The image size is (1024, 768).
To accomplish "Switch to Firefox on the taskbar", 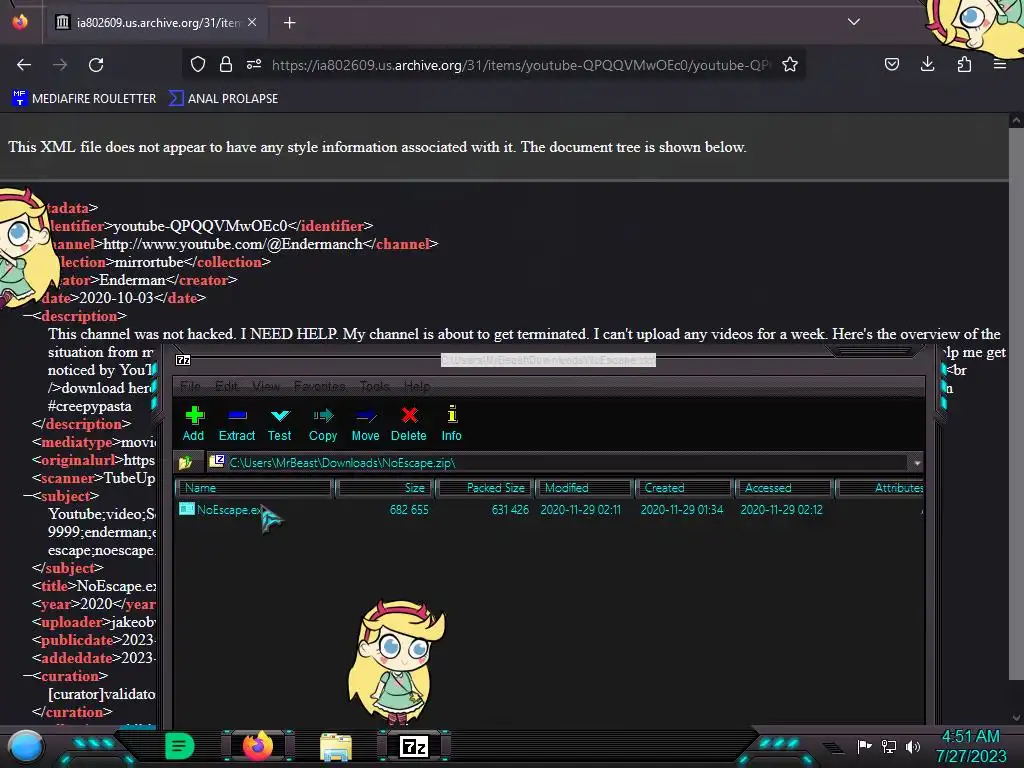I will click(258, 746).
